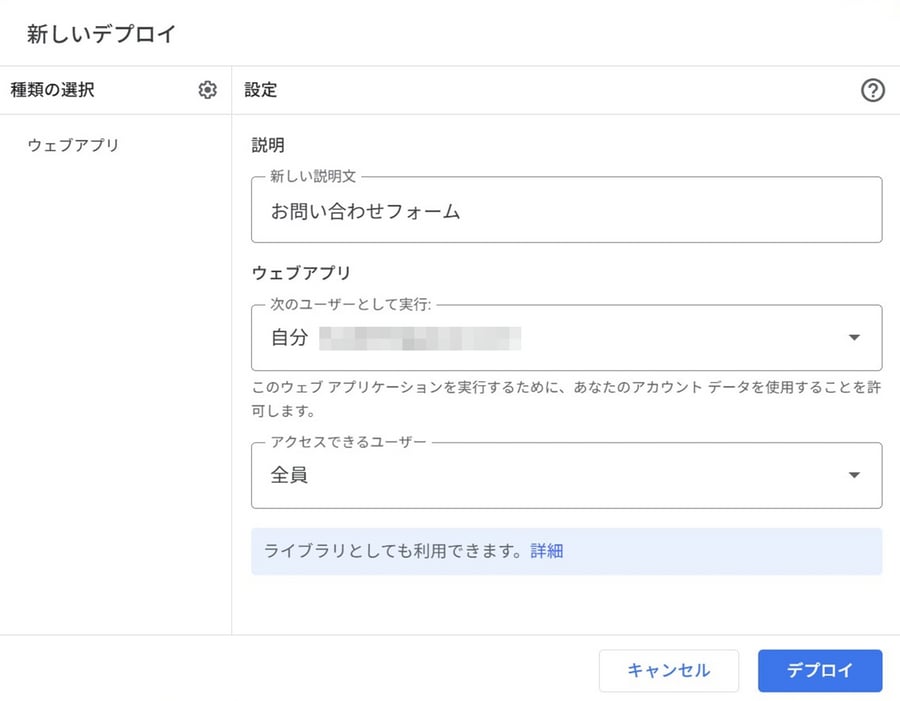
Task: Click the account data permission notice text
Action: click(565, 398)
